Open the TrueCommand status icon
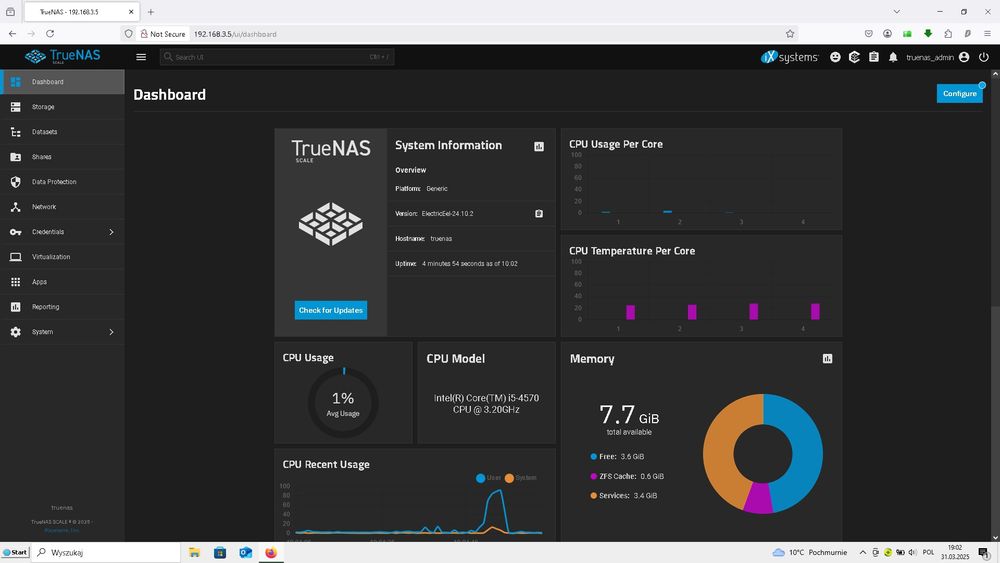This screenshot has width=1000, height=563. pos(854,57)
